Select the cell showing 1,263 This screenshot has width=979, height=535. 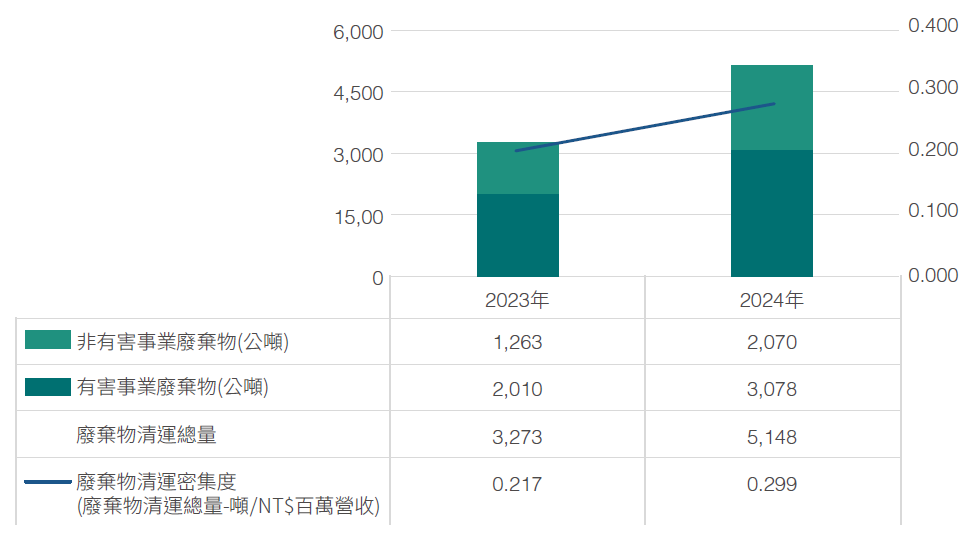517,342
